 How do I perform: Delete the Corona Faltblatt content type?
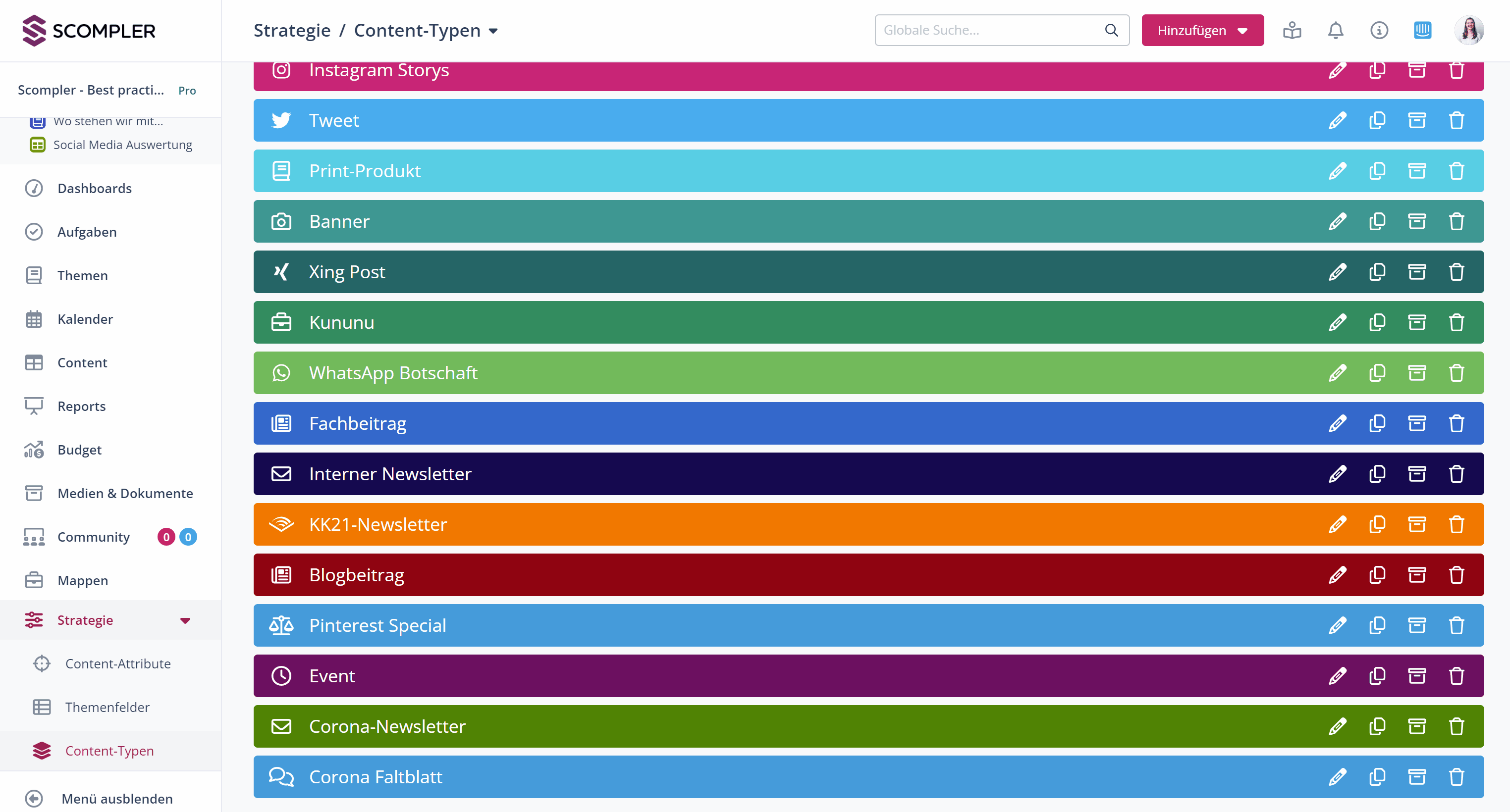coord(1456,777)
